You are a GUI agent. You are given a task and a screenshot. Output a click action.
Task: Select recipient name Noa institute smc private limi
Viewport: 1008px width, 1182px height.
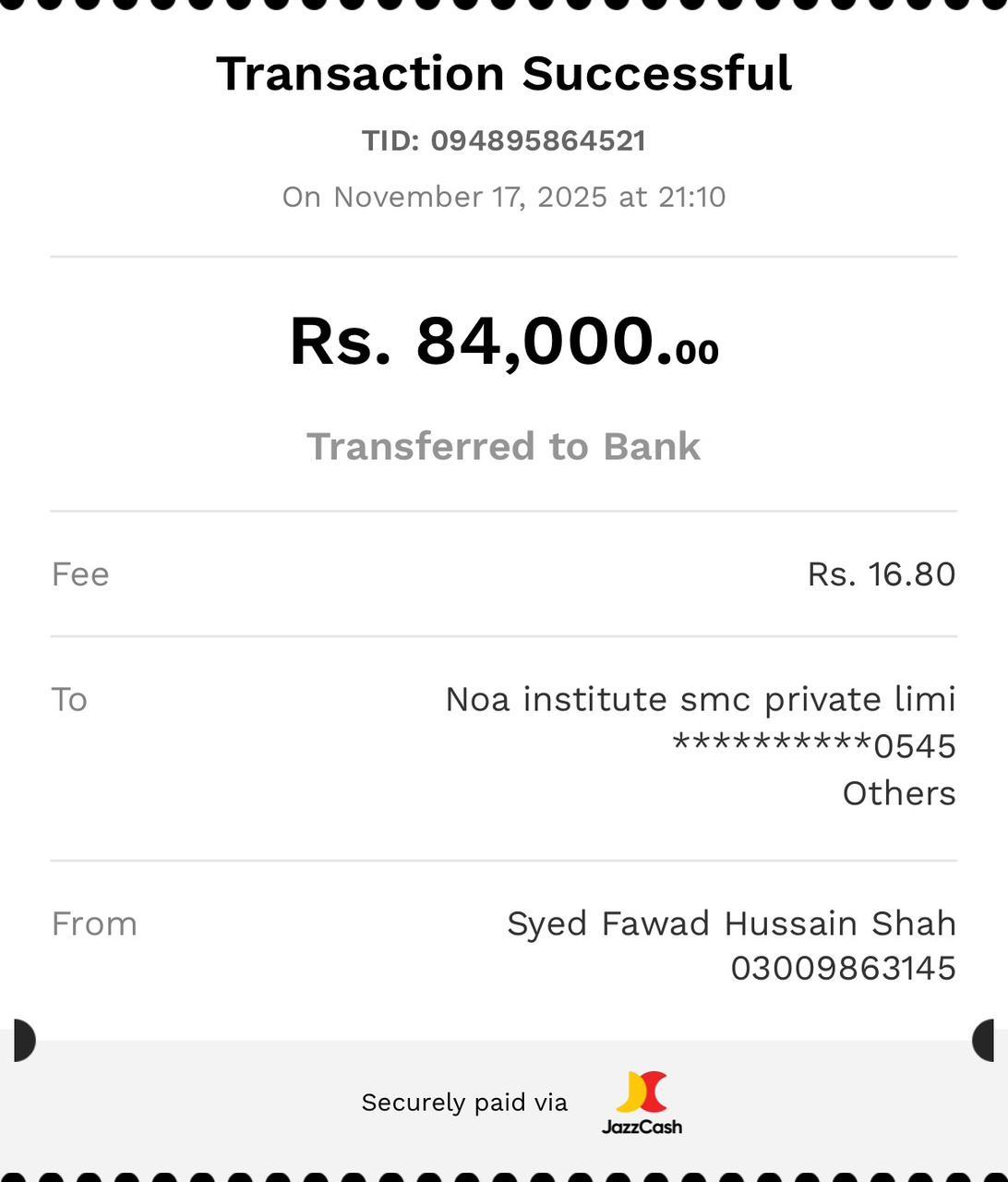(700, 700)
